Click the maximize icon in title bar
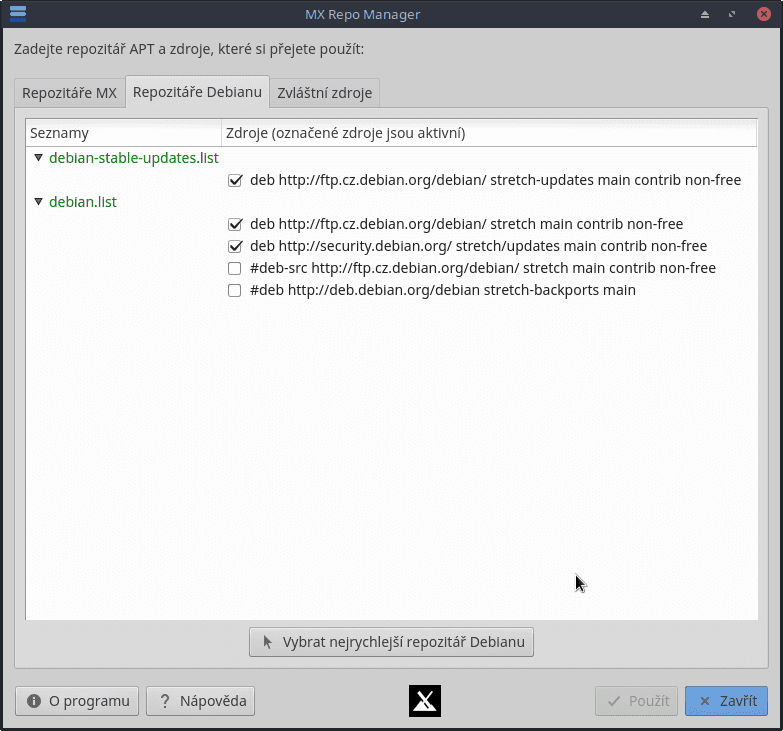Image resolution: width=783 pixels, height=731 pixels. (732, 14)
